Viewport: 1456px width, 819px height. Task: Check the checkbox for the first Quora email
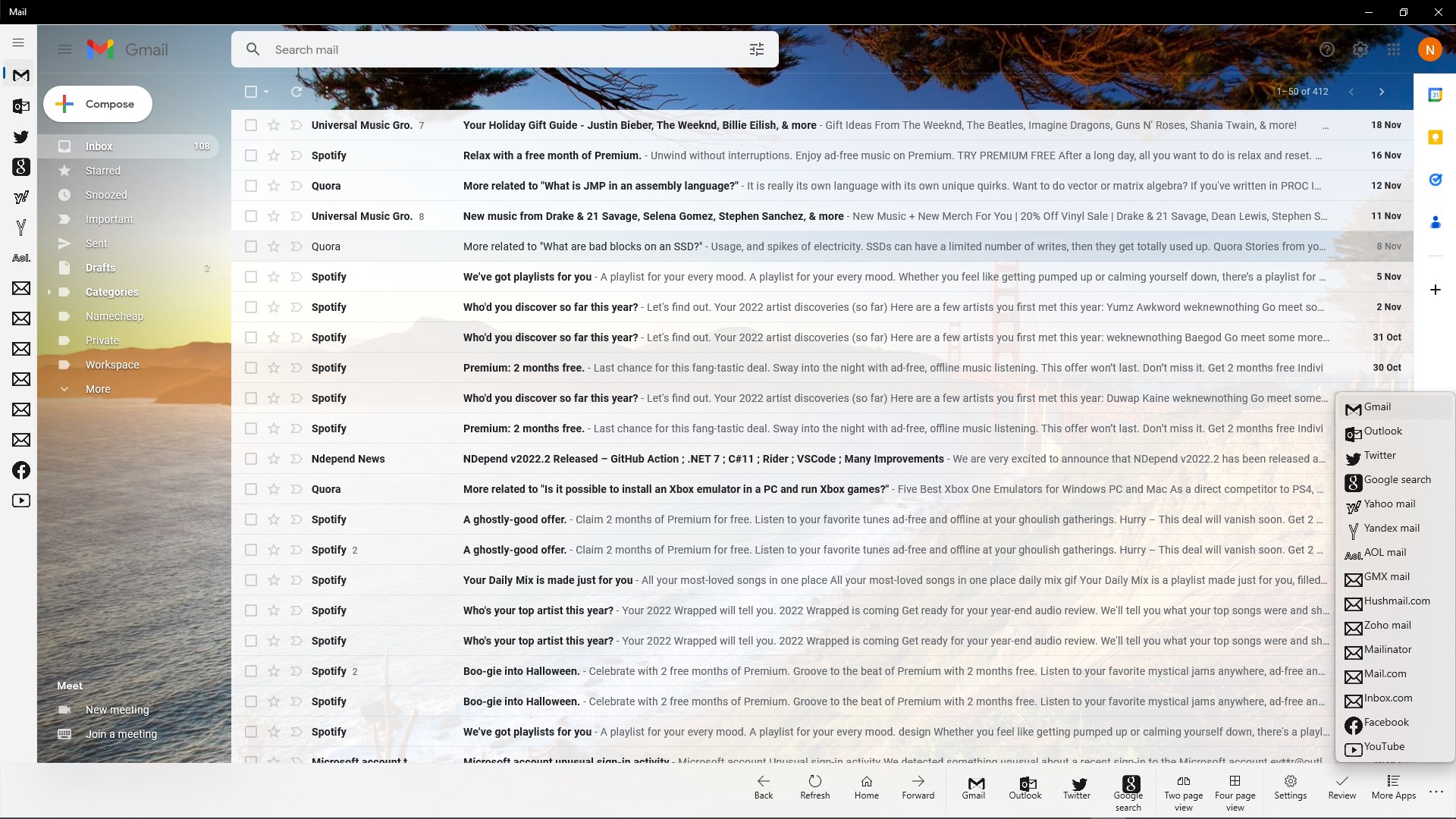[x=251, y=185]
